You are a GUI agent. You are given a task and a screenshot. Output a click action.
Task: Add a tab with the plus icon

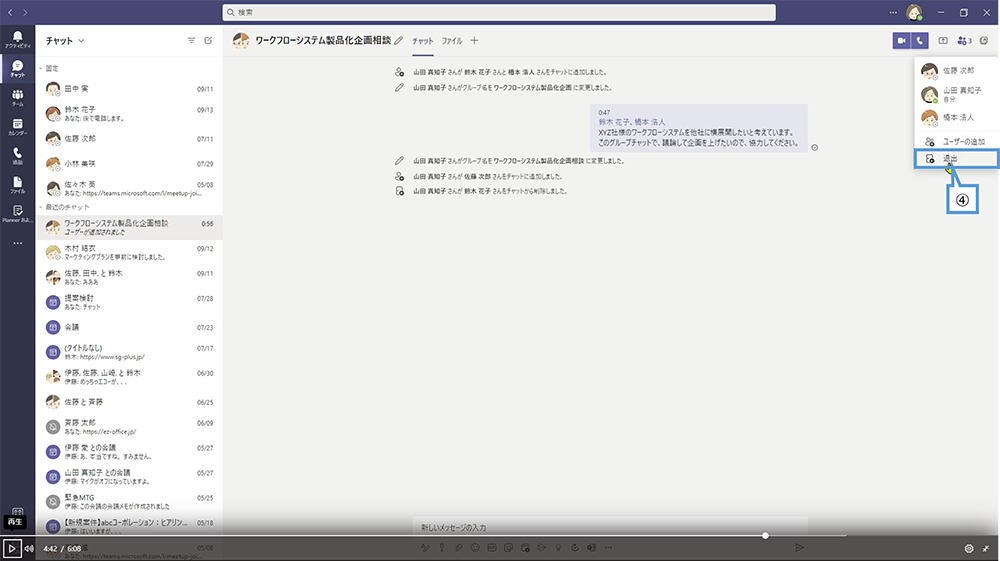pos(474,40)
